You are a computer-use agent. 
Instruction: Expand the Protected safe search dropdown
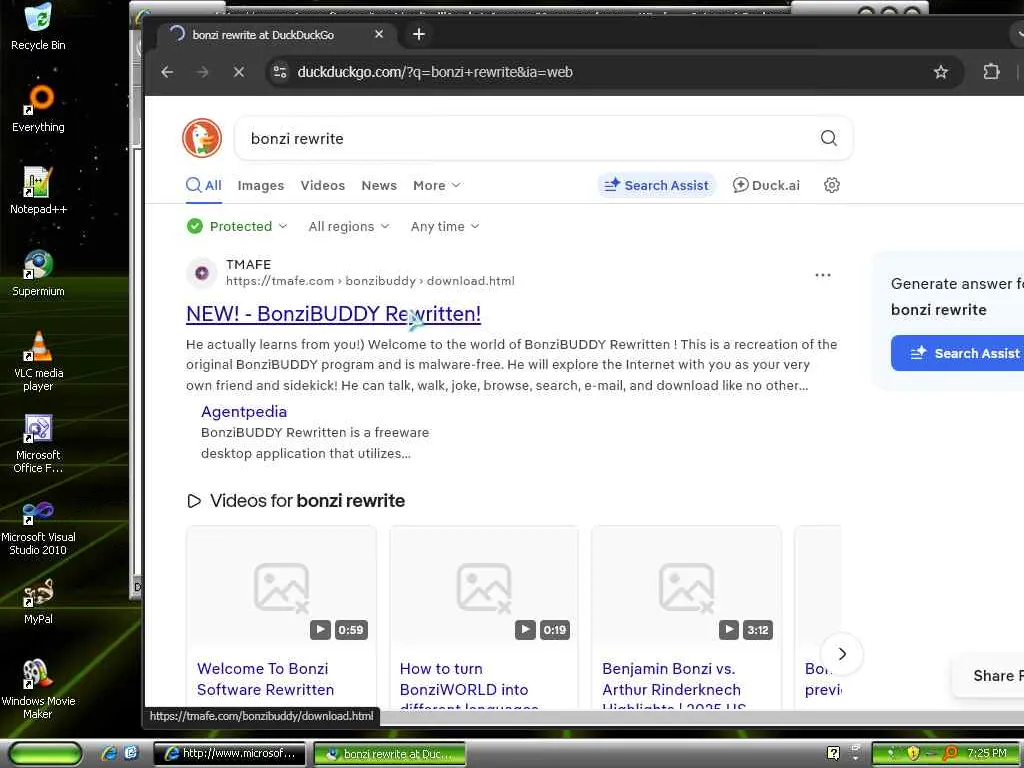pos(237,227)
